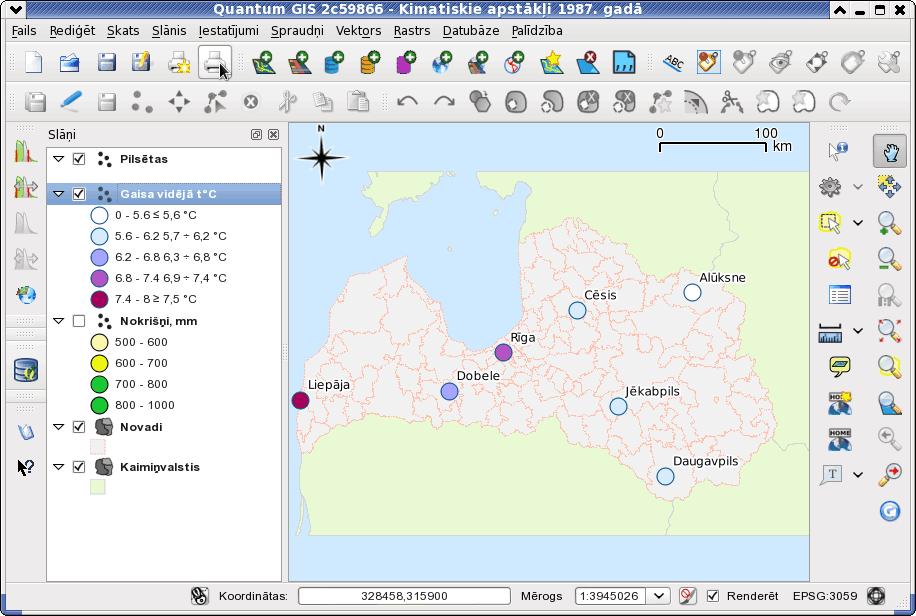Click Deselect Features icon

pos(838,259)
